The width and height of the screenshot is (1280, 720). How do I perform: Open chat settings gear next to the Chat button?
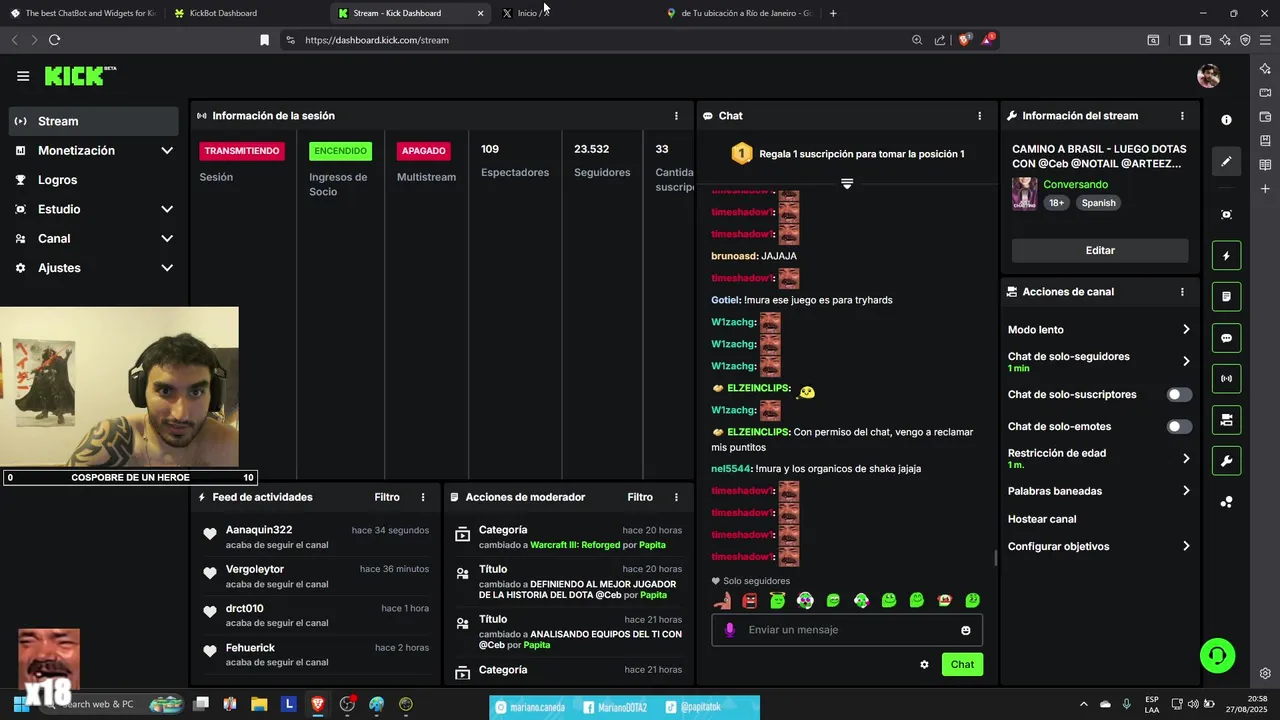click(x=924, y=664)
